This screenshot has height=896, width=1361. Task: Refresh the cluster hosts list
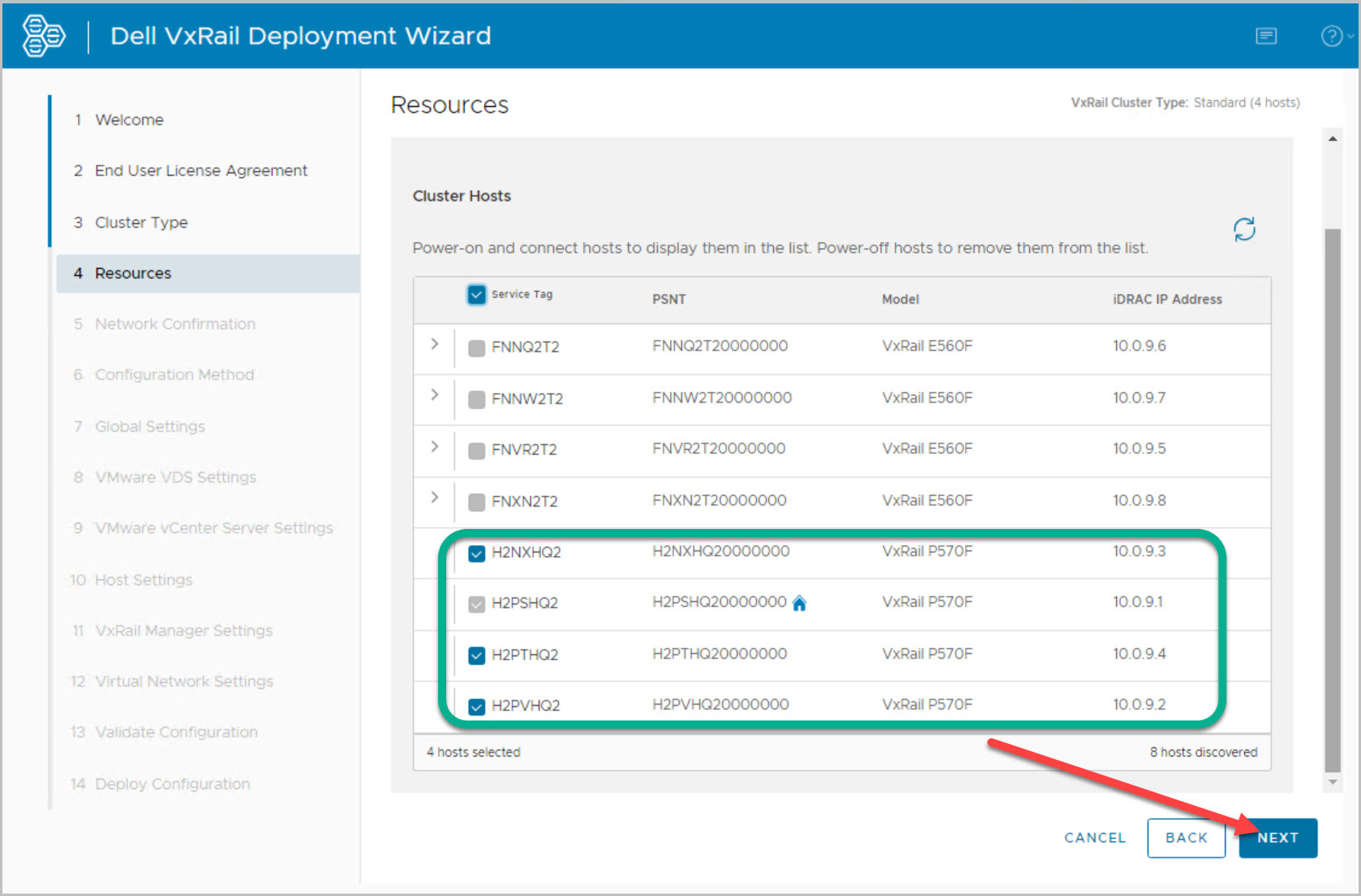(x=1244, y=229)
